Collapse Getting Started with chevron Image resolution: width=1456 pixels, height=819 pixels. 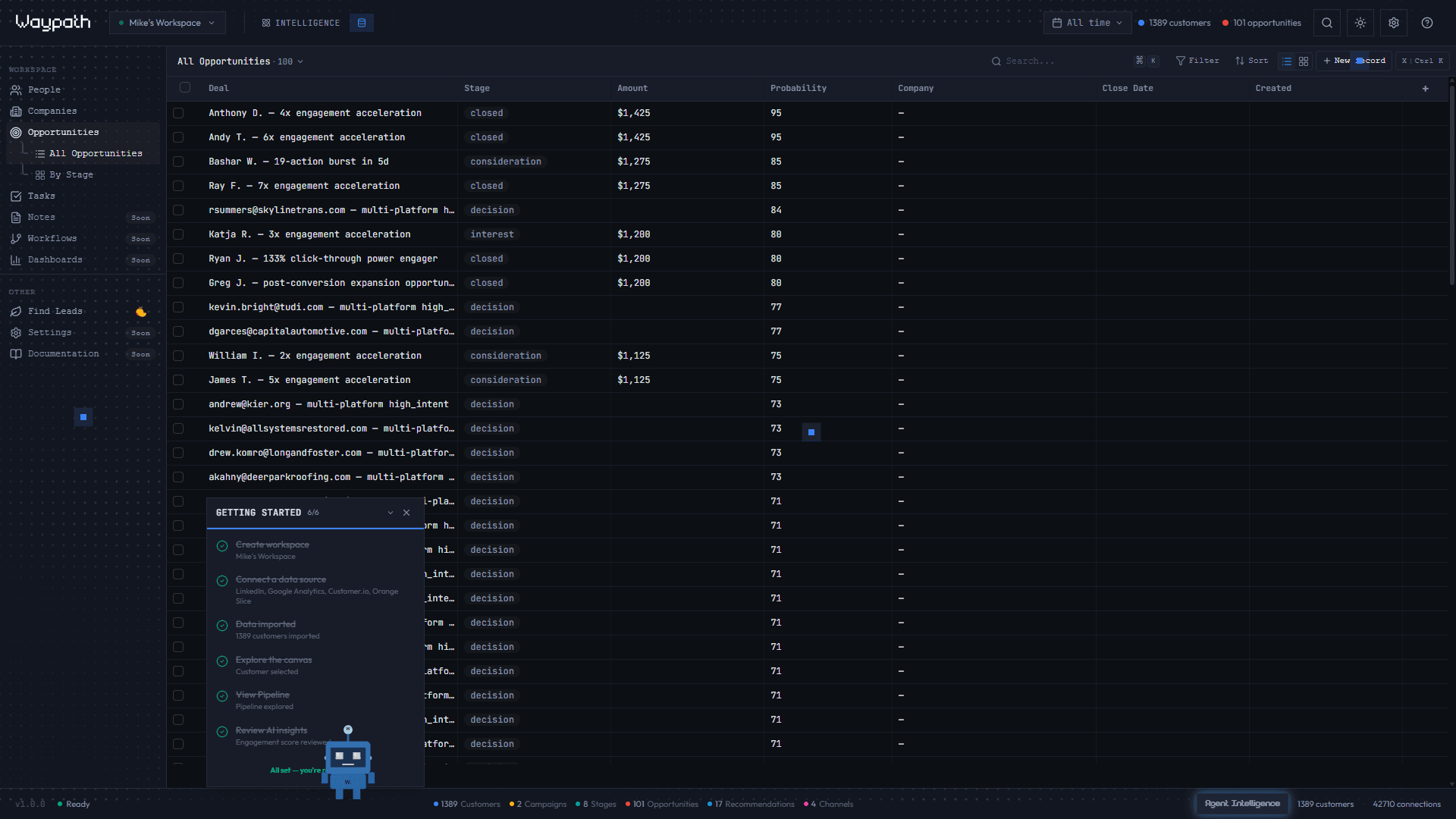pos(391,513)
